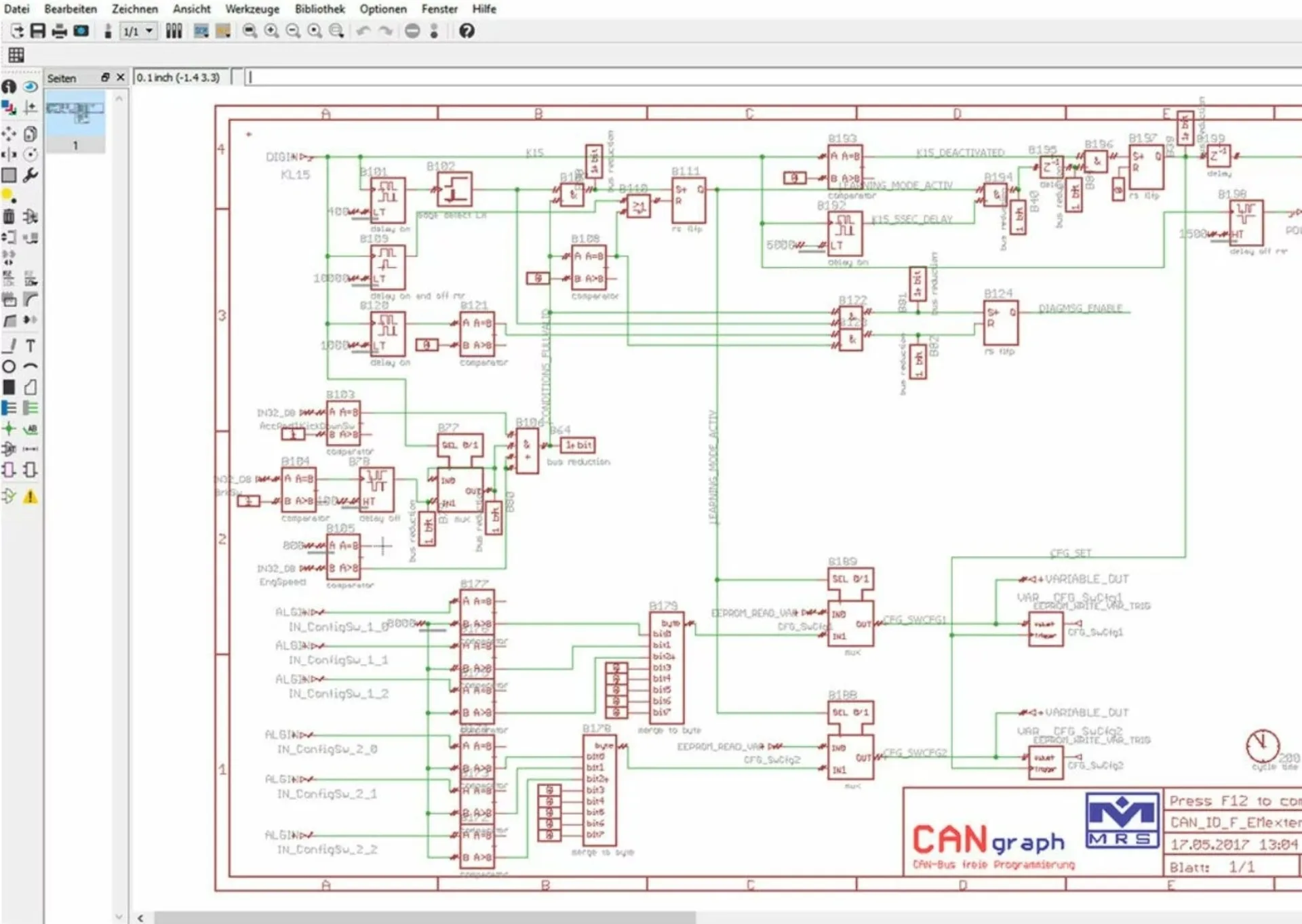This screenshot has width=1302, height=924.
Task: Open the Ansicht menu
Action: tap(192, 9)
